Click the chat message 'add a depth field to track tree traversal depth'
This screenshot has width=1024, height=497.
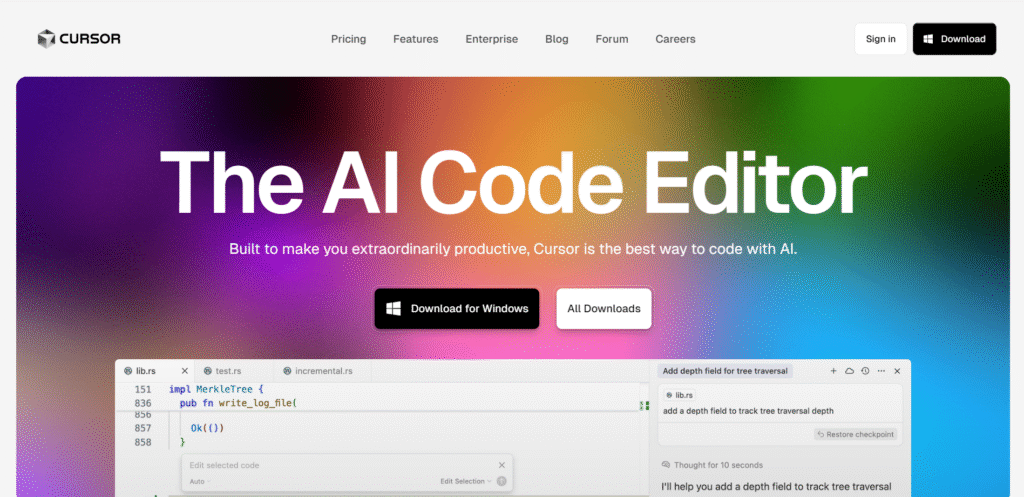pyautogui.click(x=748, y=411)
